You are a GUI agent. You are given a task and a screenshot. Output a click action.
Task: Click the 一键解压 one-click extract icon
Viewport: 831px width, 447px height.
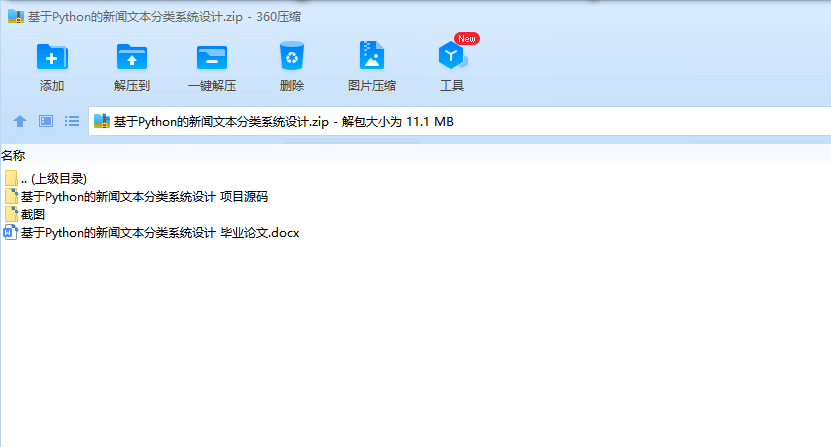[212, 57]
